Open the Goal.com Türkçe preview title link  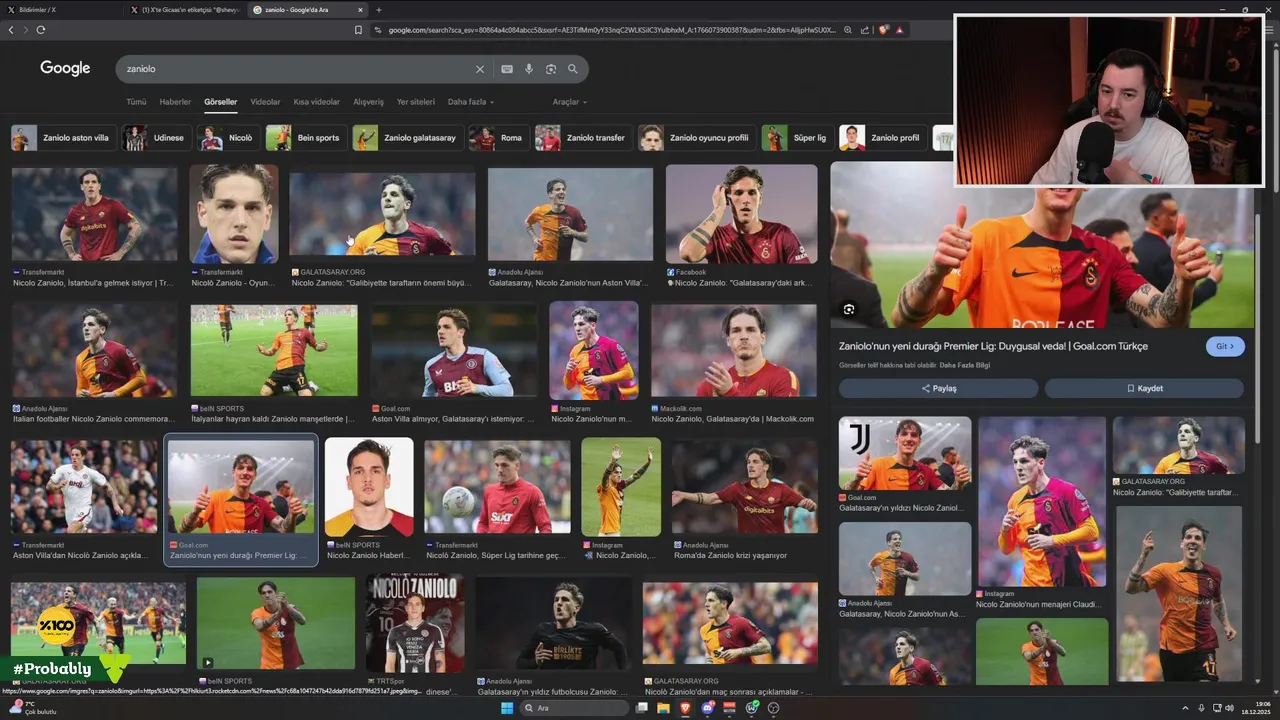pos(993,346)
